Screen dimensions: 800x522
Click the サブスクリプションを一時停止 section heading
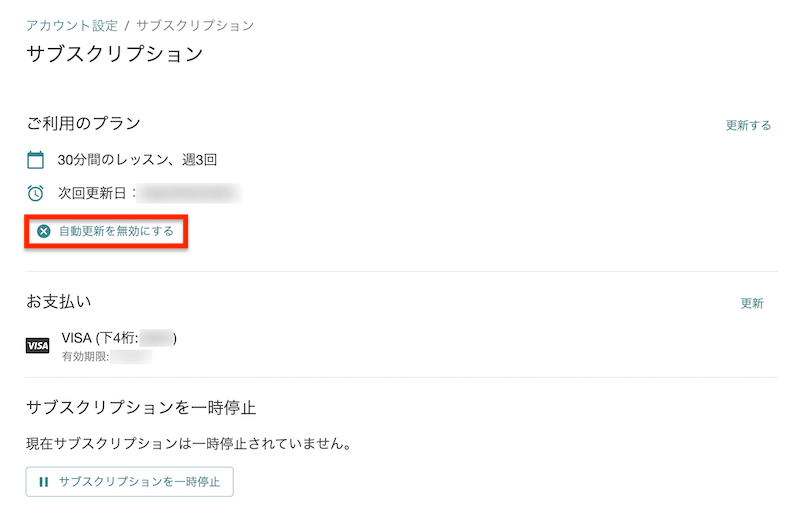pos(141,407)
